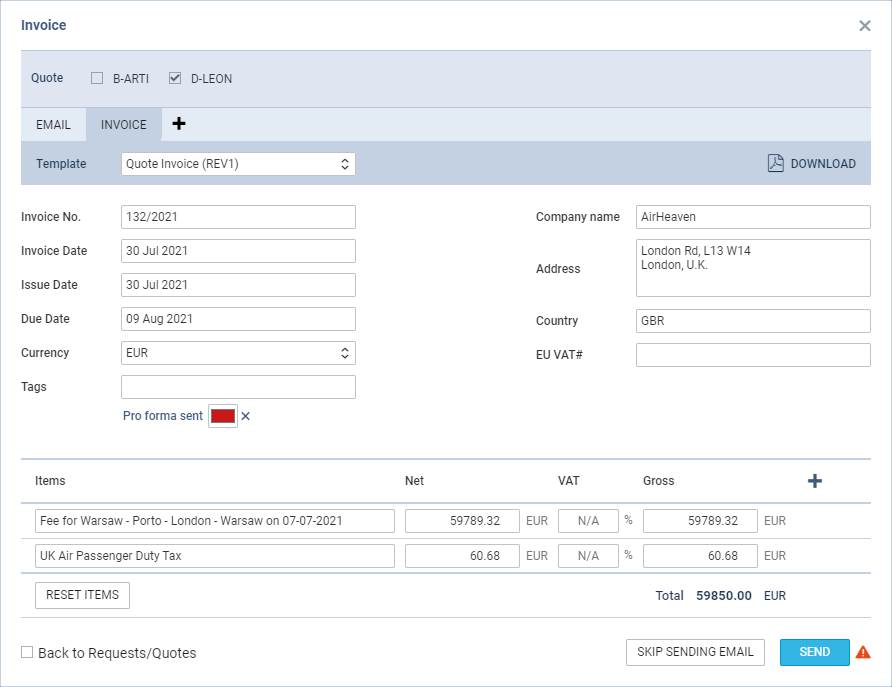Image resolution: width=892 pixels, height=687 pixels.
Task: Switch to the EMAIL tab
Action: pos(53,125)
